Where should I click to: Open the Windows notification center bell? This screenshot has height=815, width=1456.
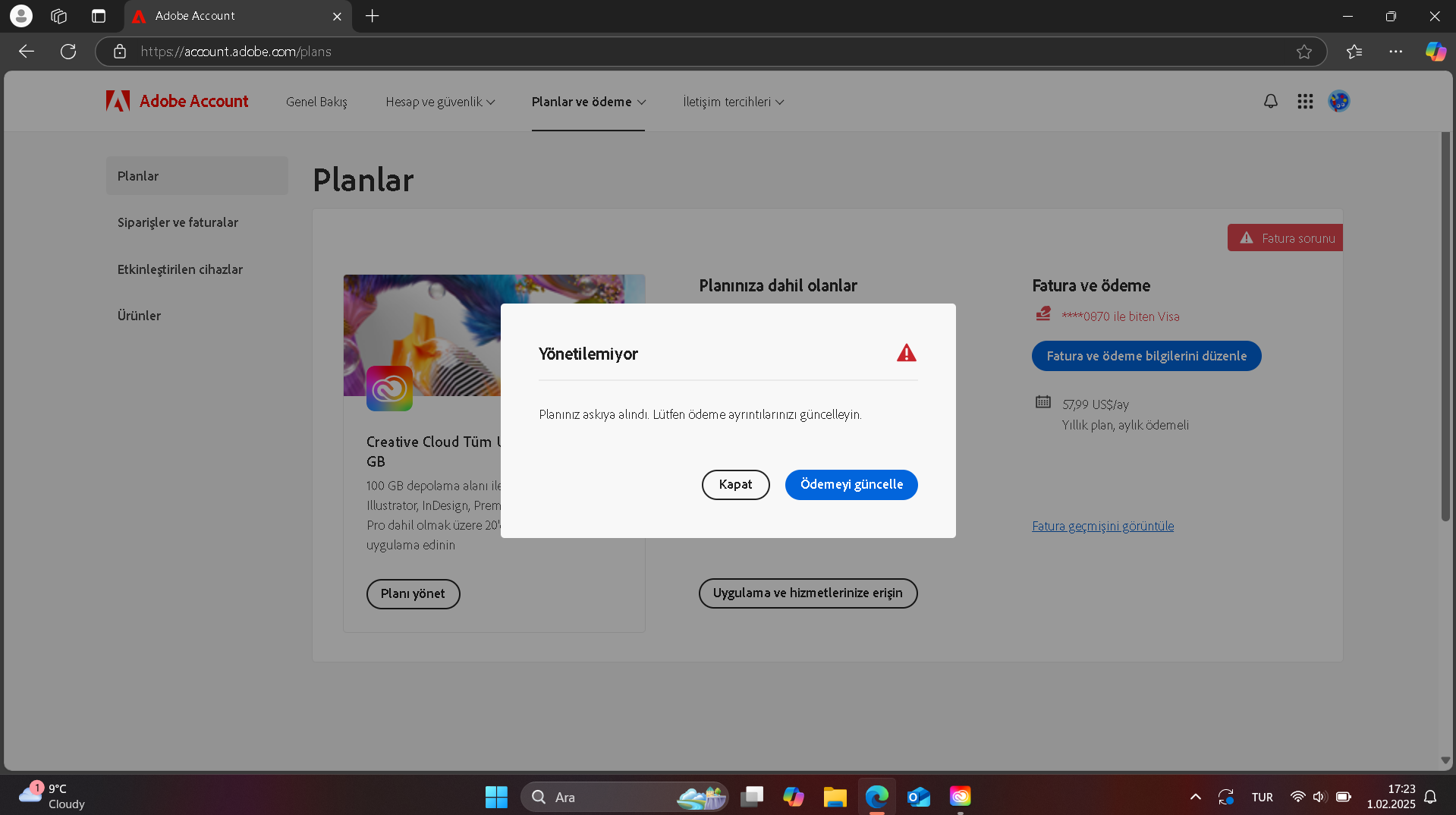(x=1430, y=797)
